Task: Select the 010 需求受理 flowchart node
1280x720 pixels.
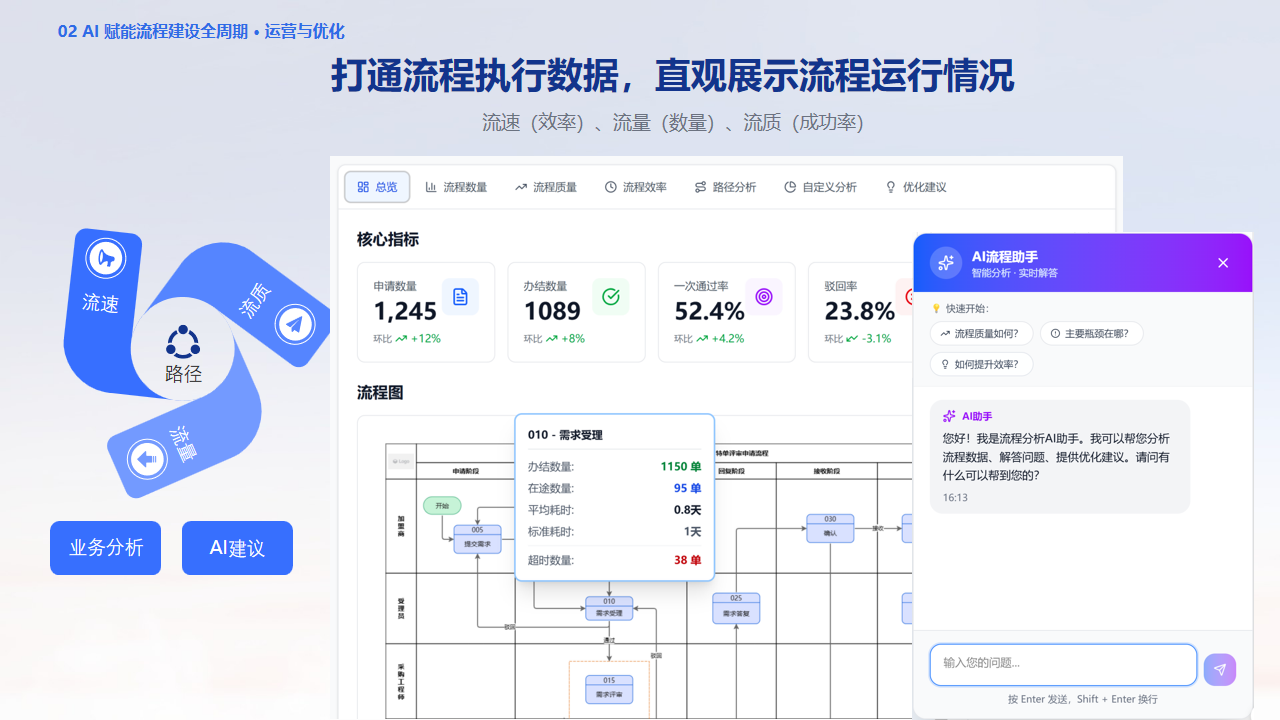Action: 609,607
